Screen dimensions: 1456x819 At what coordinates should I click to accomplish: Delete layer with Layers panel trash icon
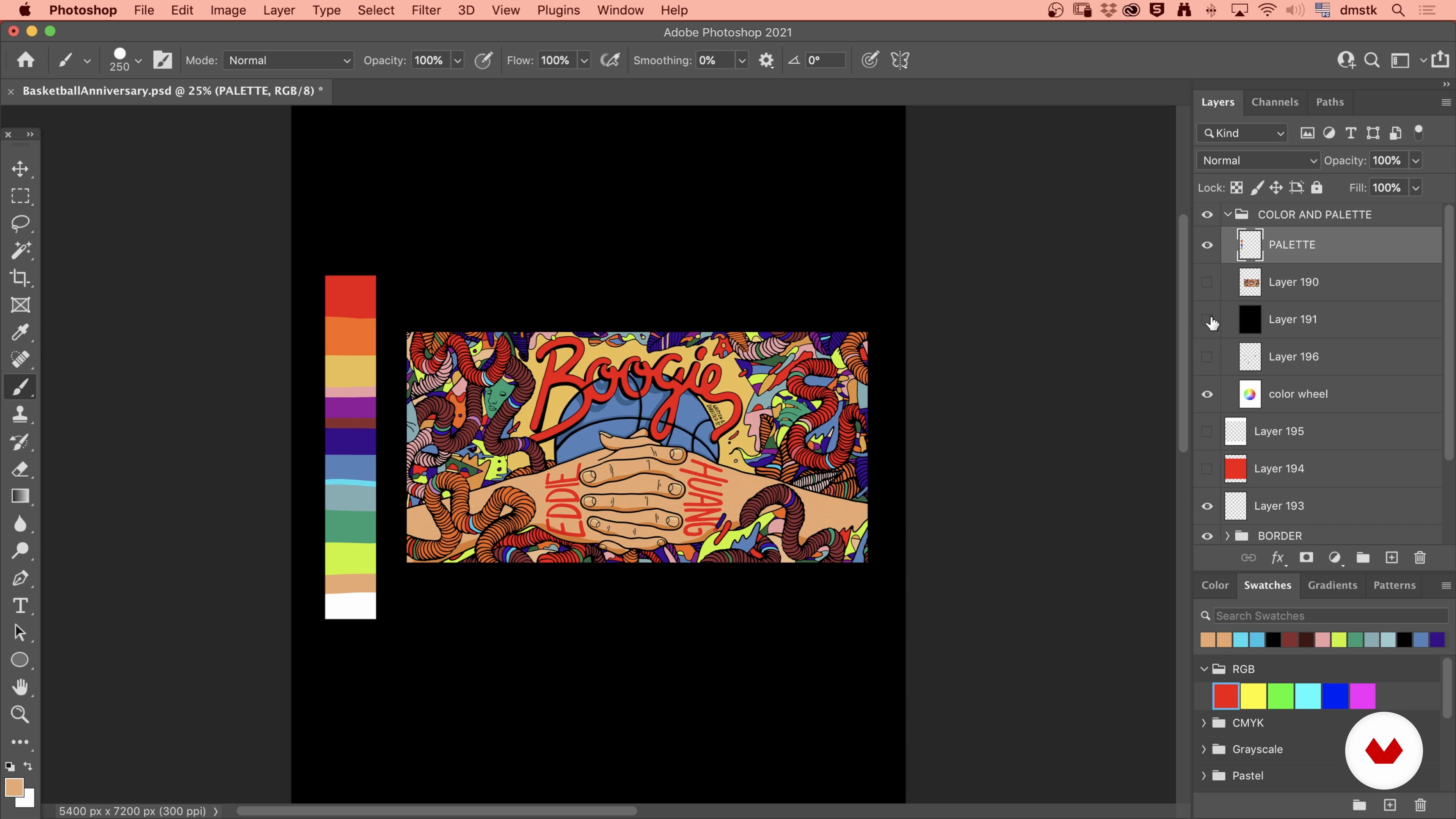1420,558
